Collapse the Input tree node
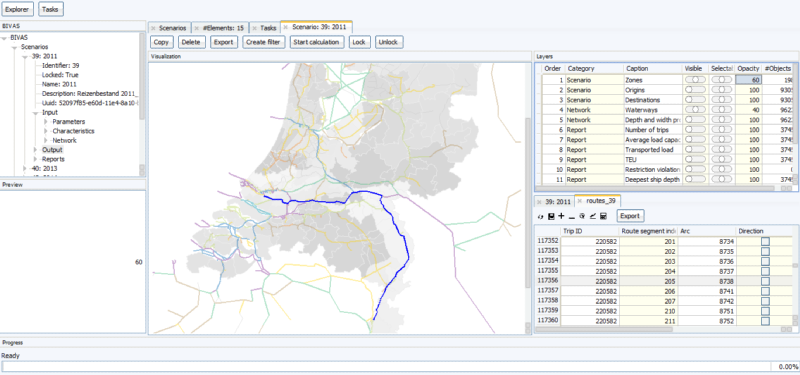This screenshot has height=375, width=800. pyautogui.click(x=36, y=113)
